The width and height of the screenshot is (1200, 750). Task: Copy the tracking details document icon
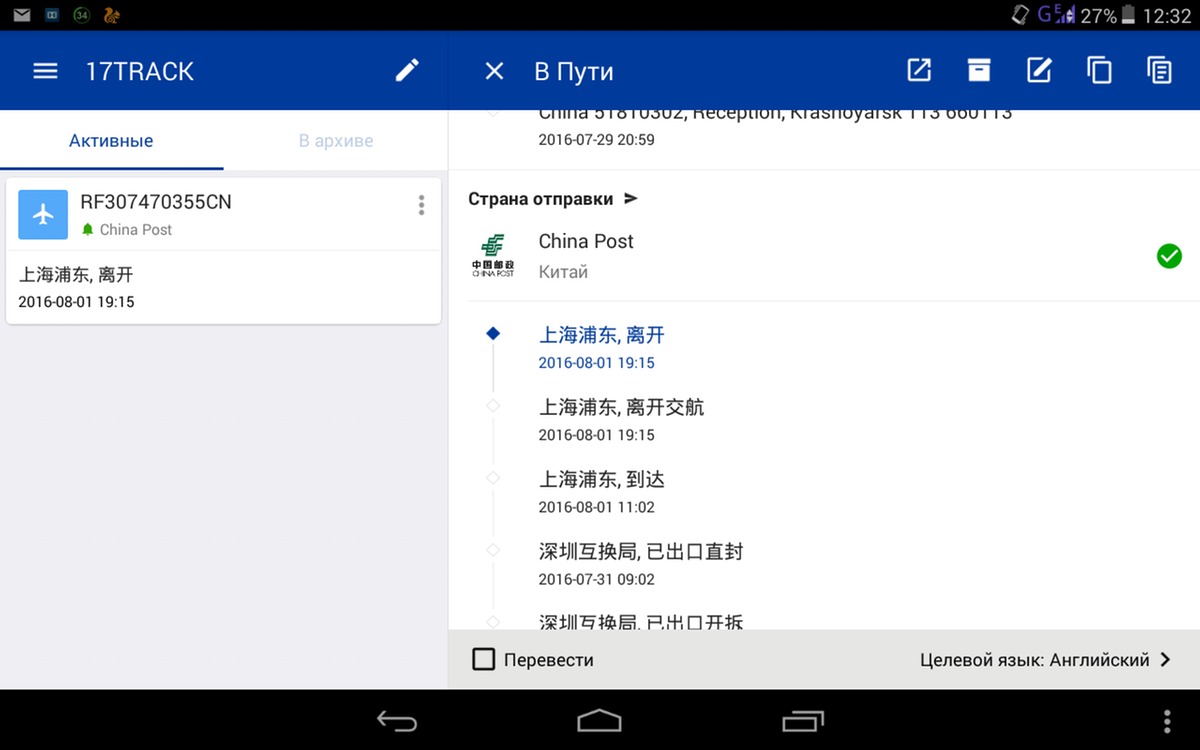[1159, 70]
